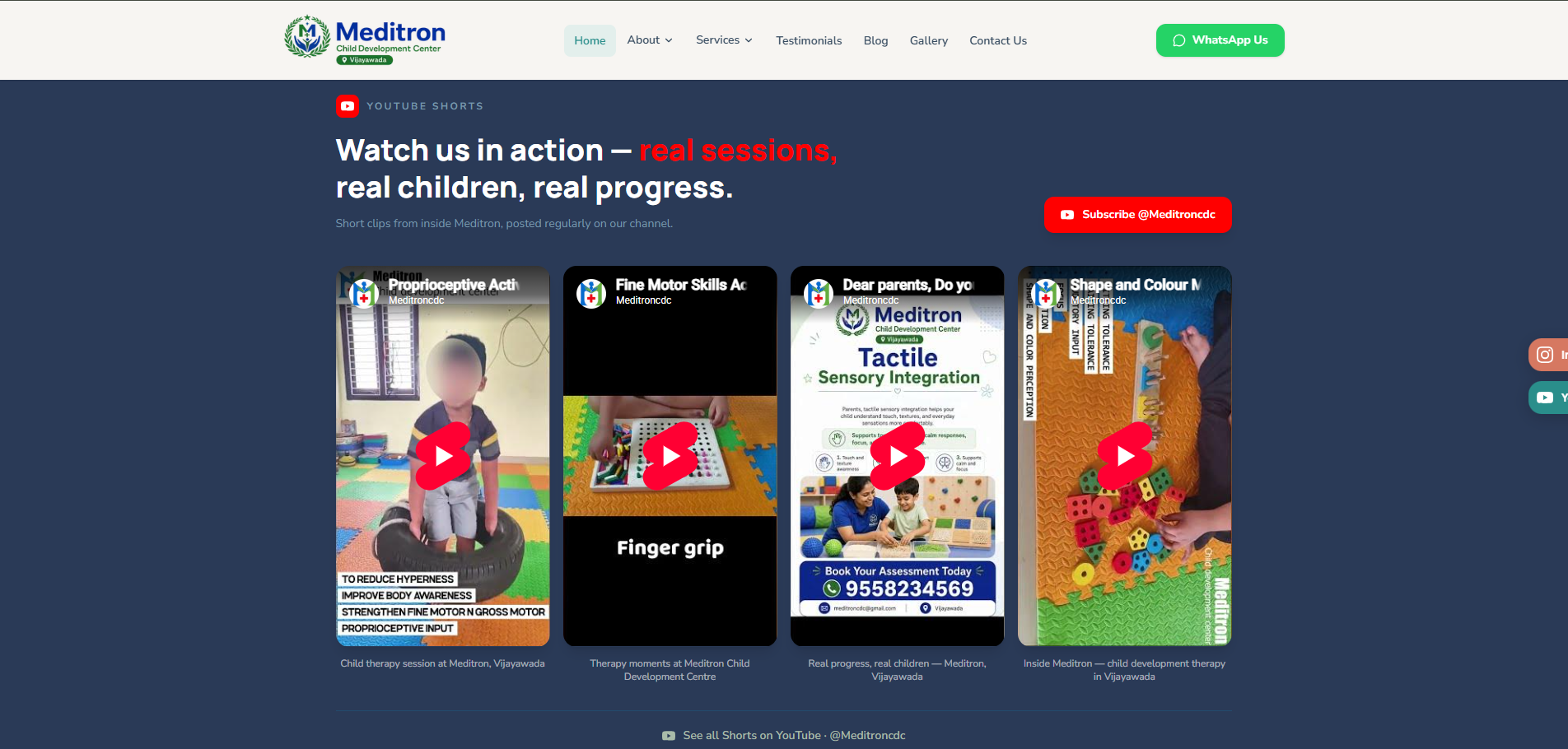Click the WhatsApp Us button

[x=1220, y=40]
